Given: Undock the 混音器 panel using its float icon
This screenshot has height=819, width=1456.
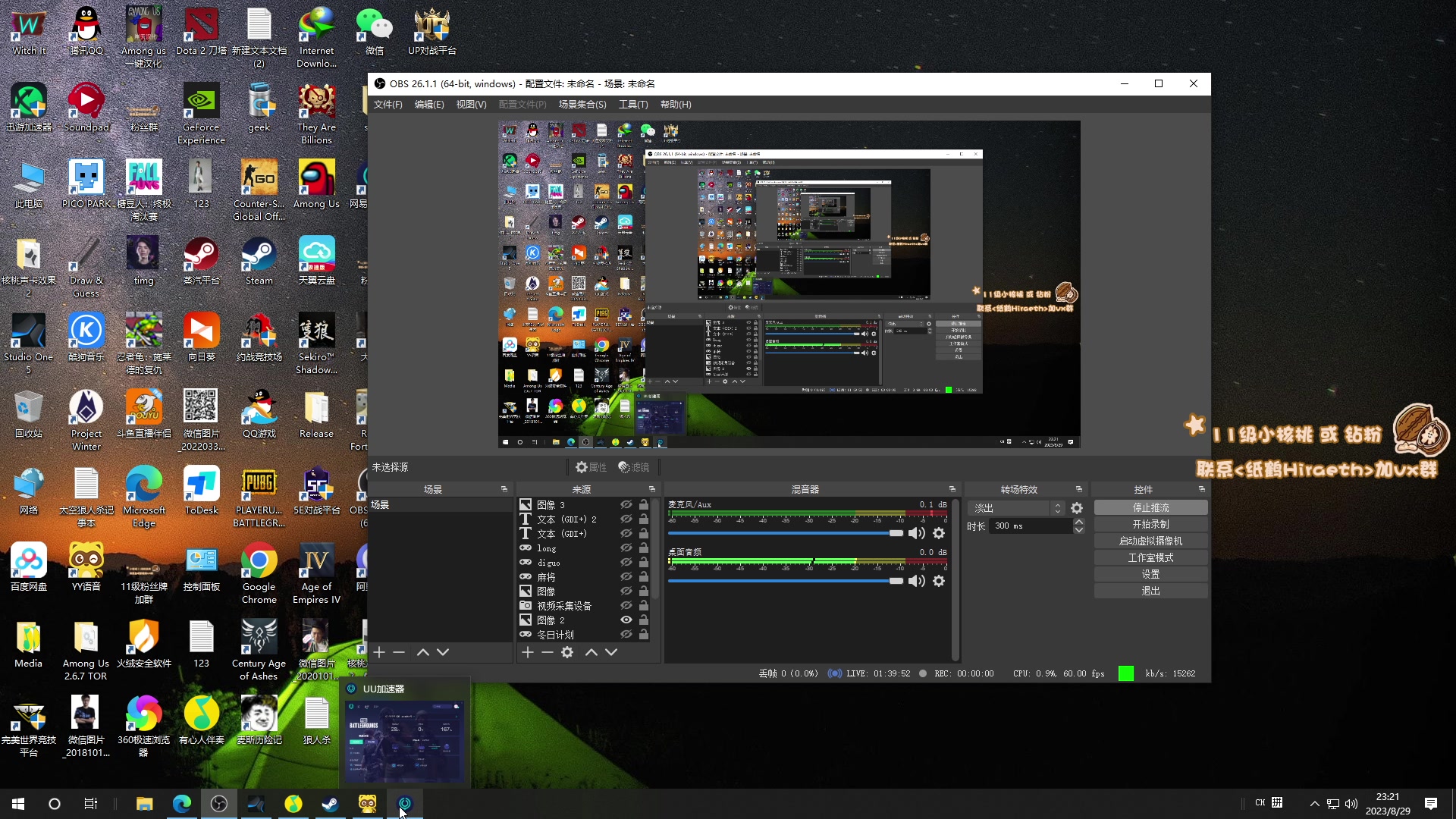Looking at the screenshot, I should point(952,489).
